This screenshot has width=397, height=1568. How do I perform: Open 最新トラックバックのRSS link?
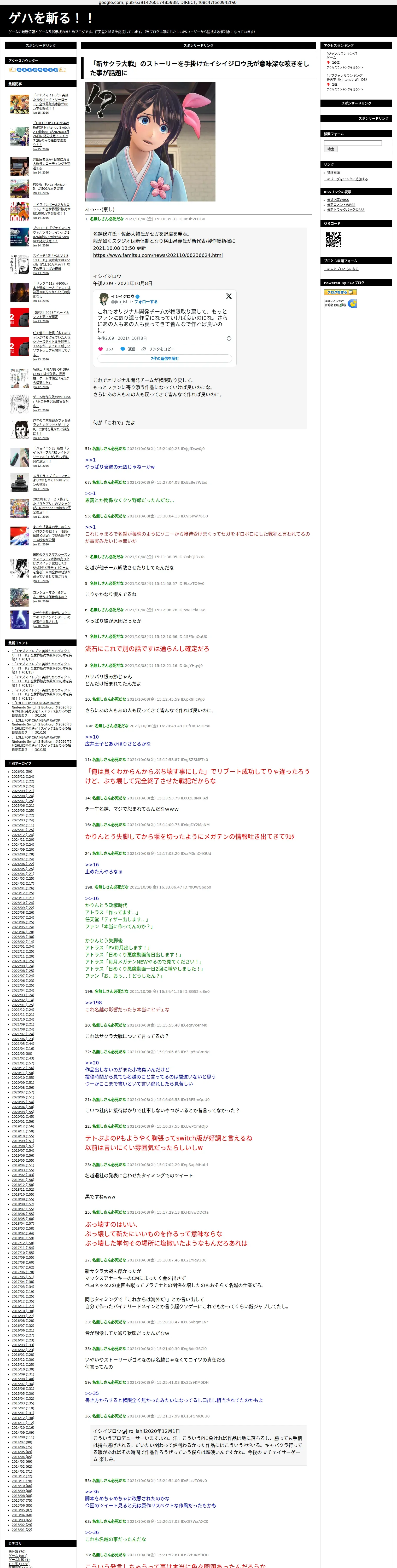[x=346, y=210]
